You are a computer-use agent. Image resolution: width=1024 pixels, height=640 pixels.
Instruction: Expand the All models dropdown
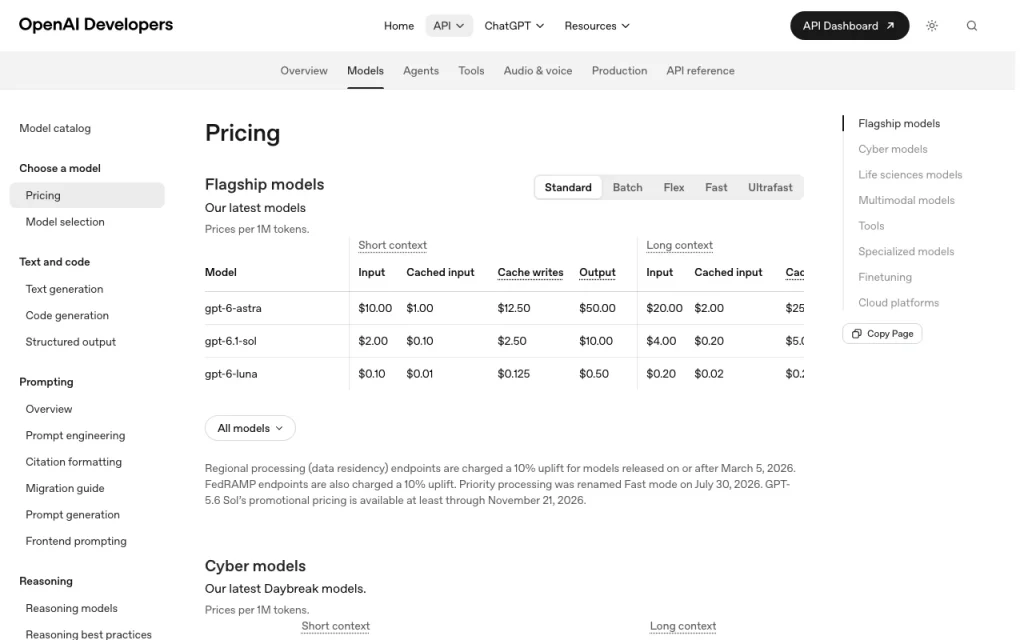[x=250, y=428]
